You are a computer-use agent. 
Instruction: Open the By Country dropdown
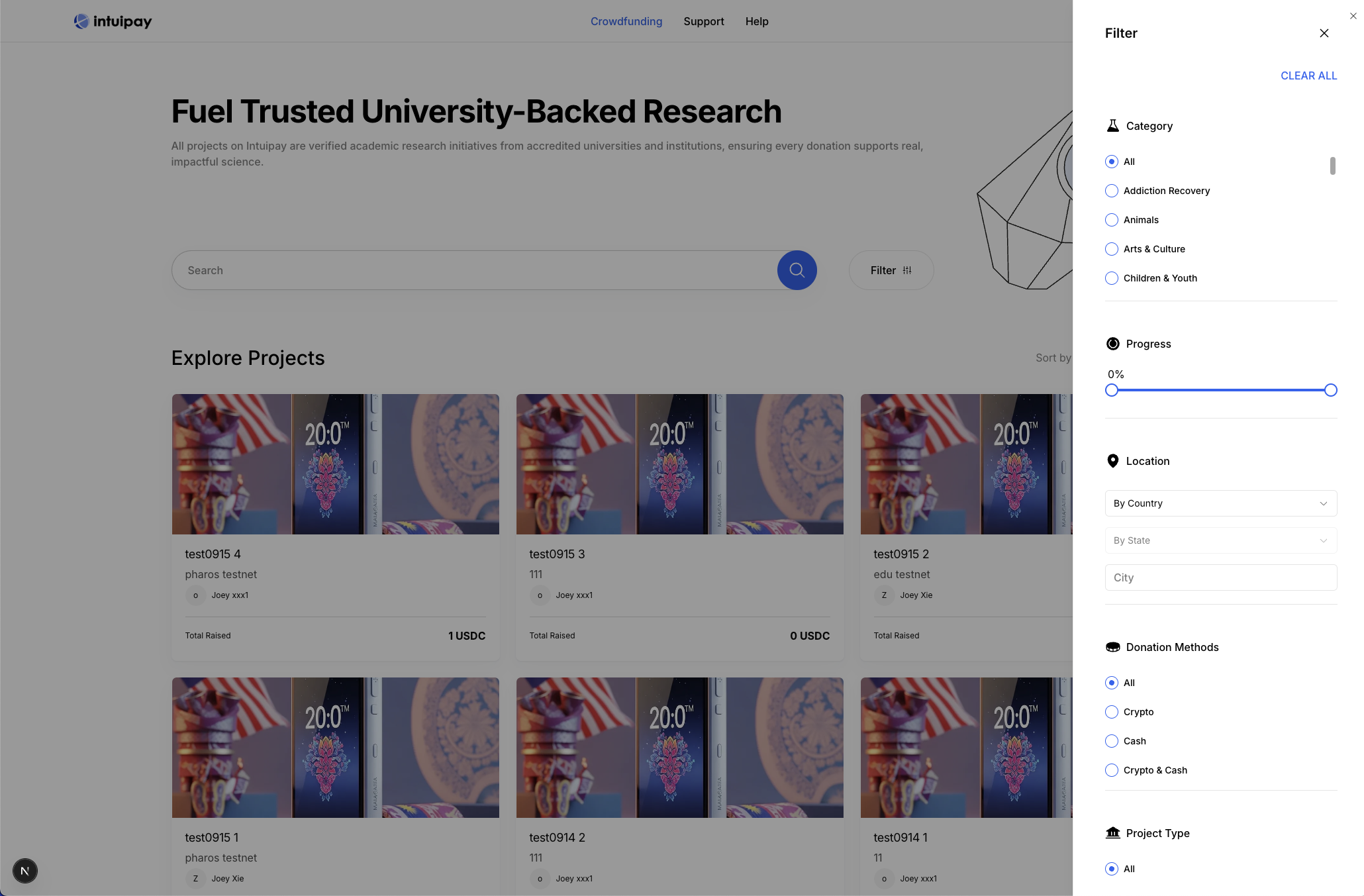1220,503
